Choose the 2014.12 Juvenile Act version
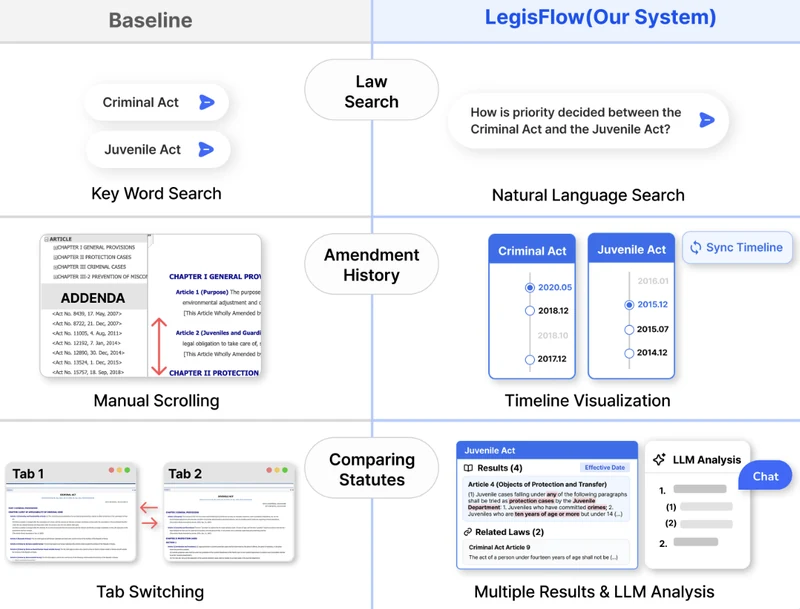Screen dimensions: 800x609 [629, 353]
